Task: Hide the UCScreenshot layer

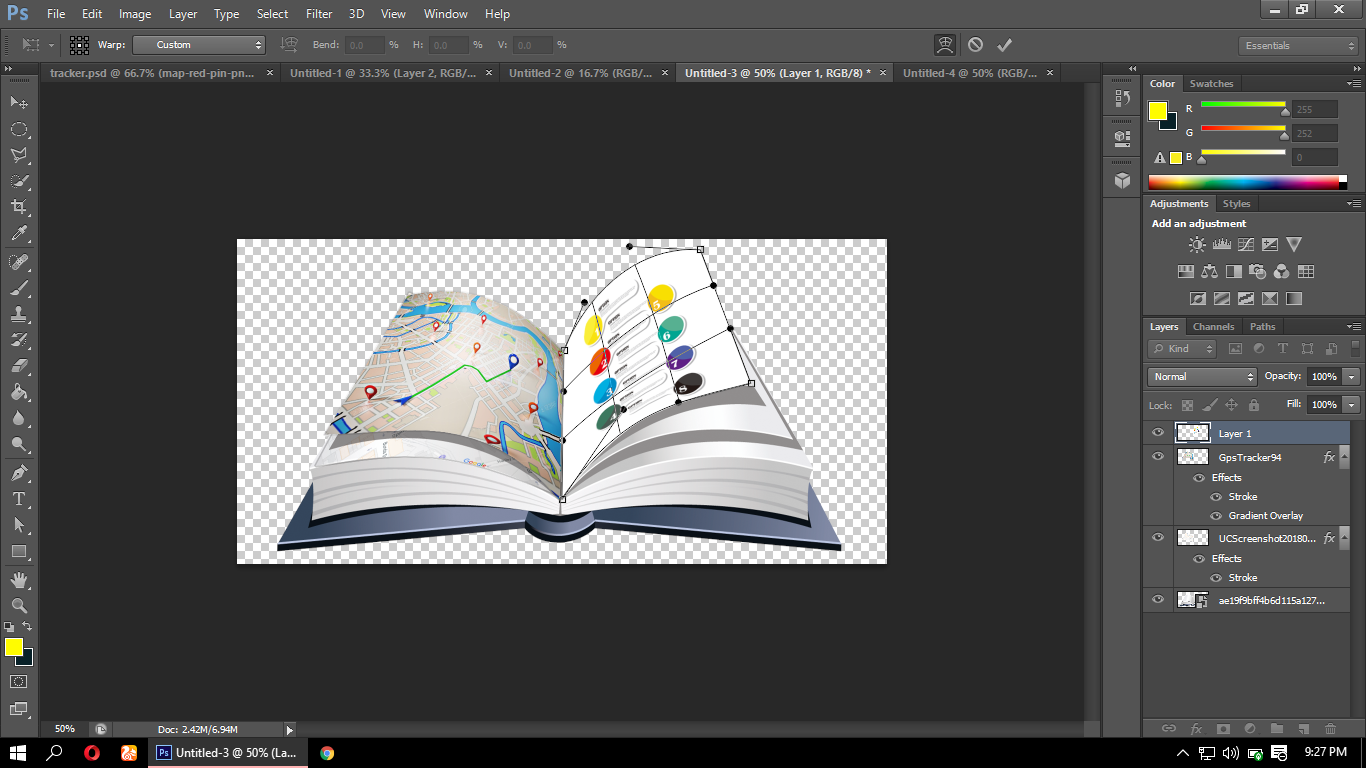Action: click(1158, 538)
